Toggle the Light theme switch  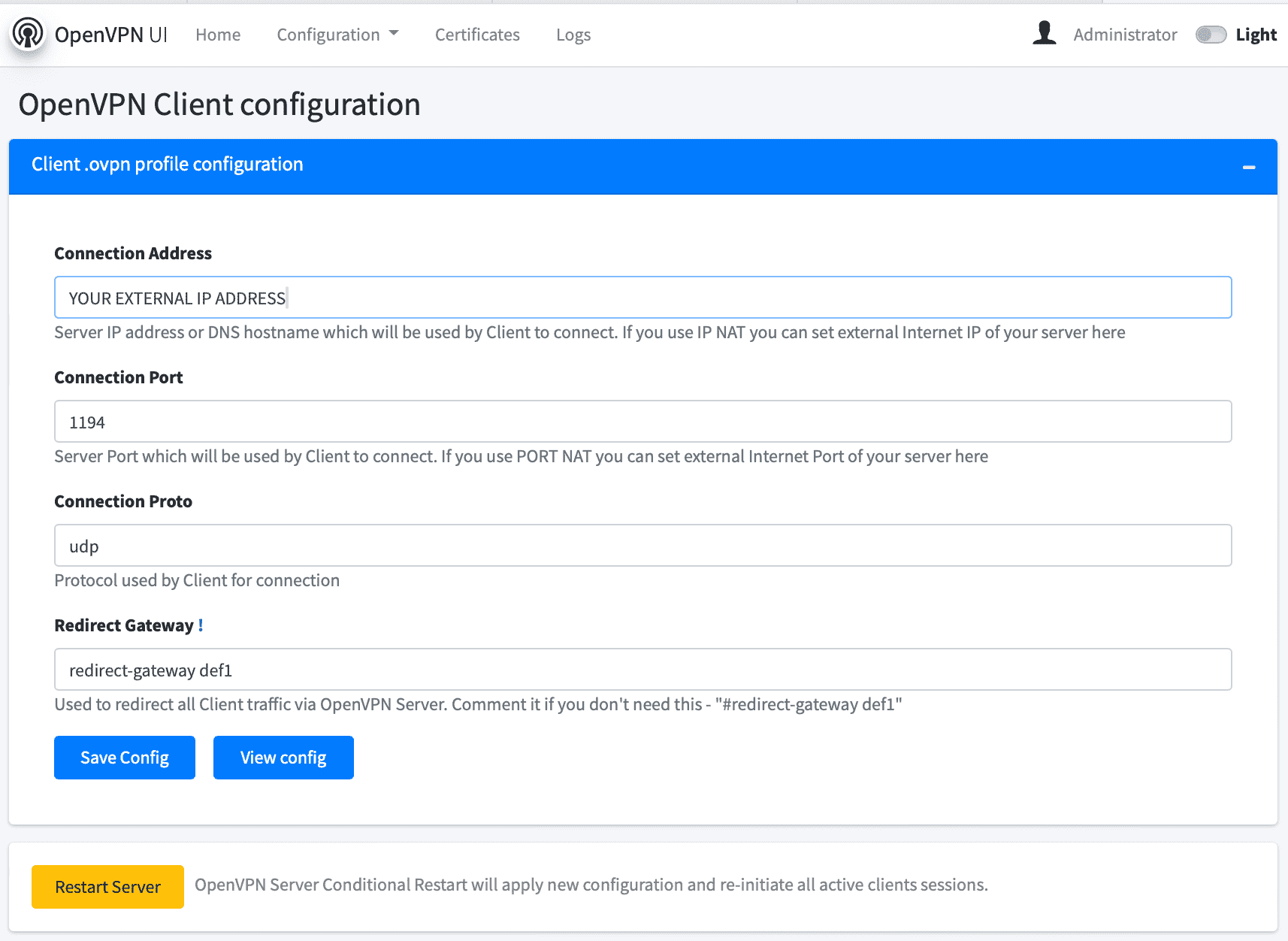click(x=1211, y=35)
